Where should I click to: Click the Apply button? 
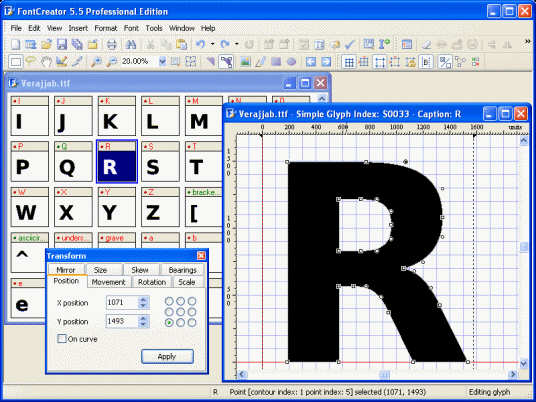coord(167,357)
